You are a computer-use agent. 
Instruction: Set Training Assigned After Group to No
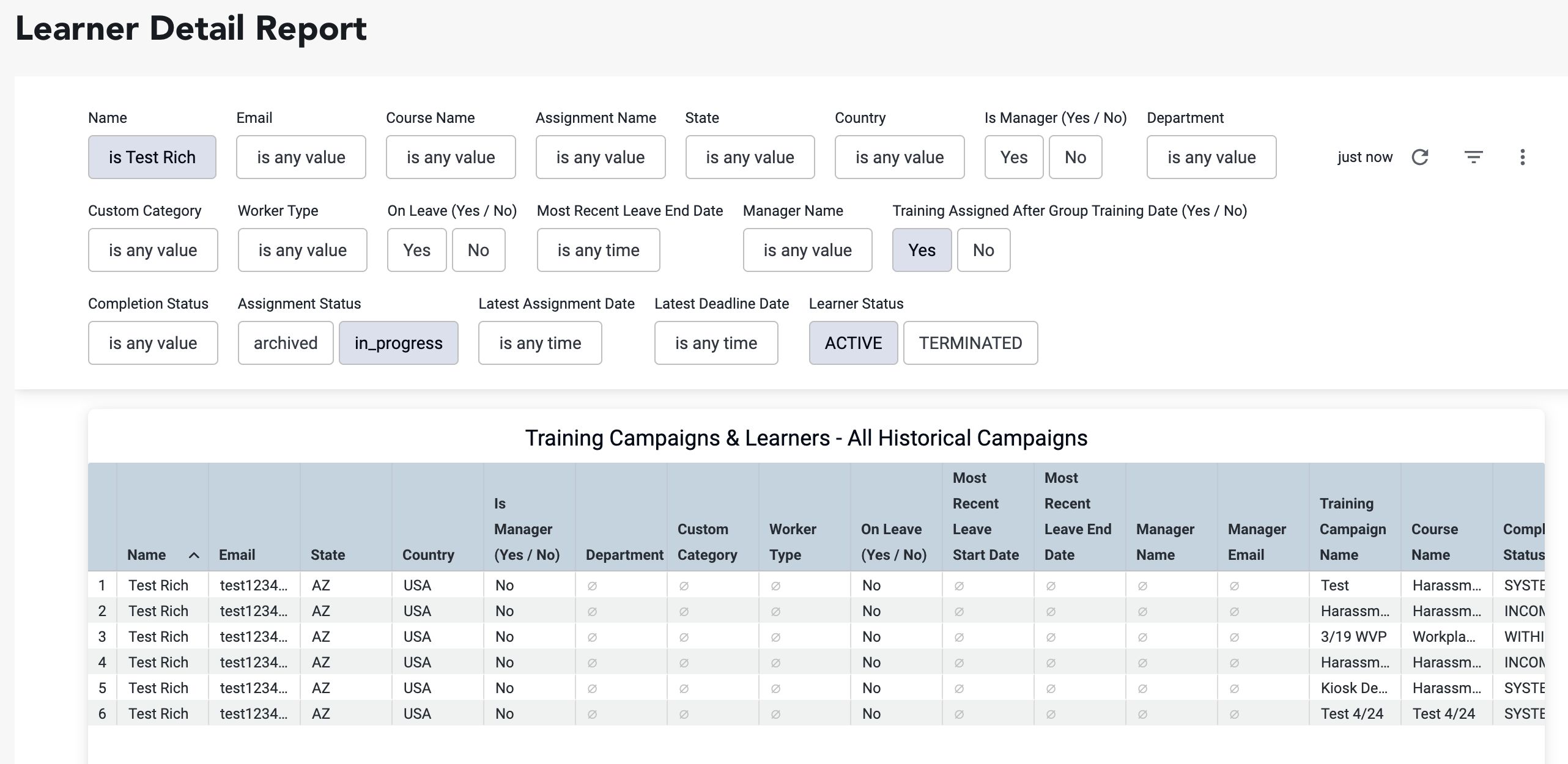click(983, 250)
